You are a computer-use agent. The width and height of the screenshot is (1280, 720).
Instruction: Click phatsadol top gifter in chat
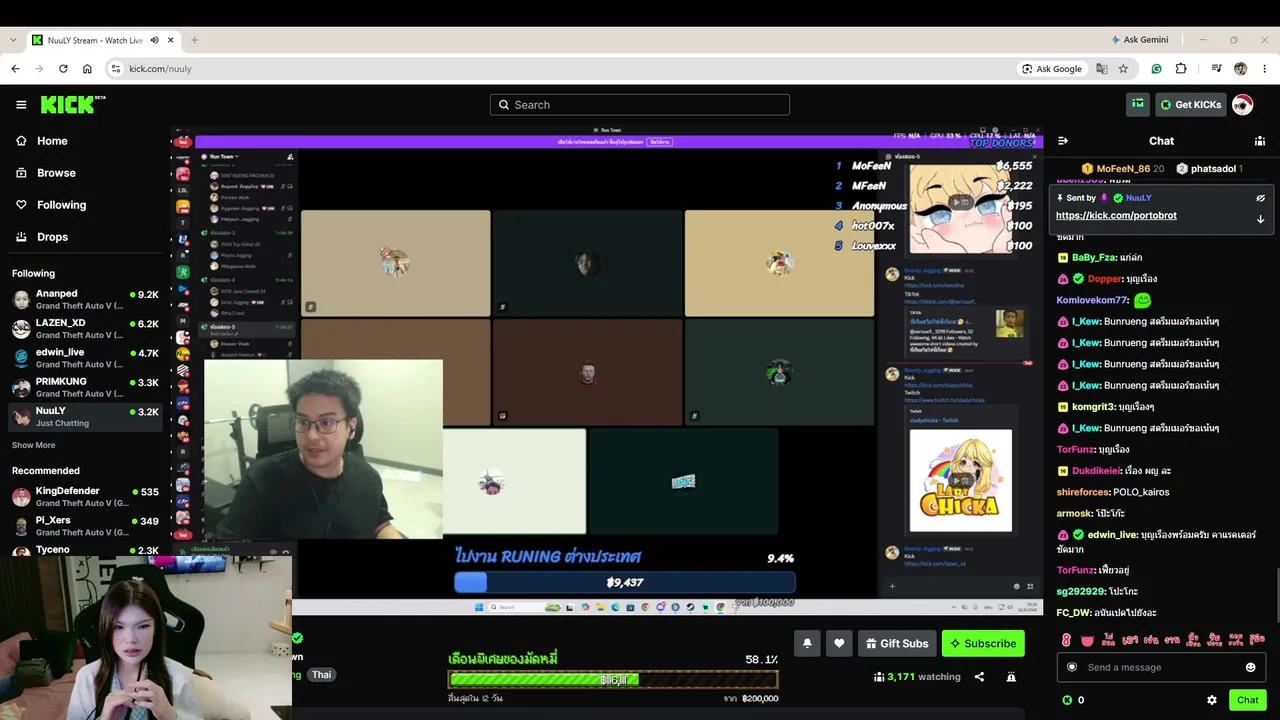(1209, 169)
